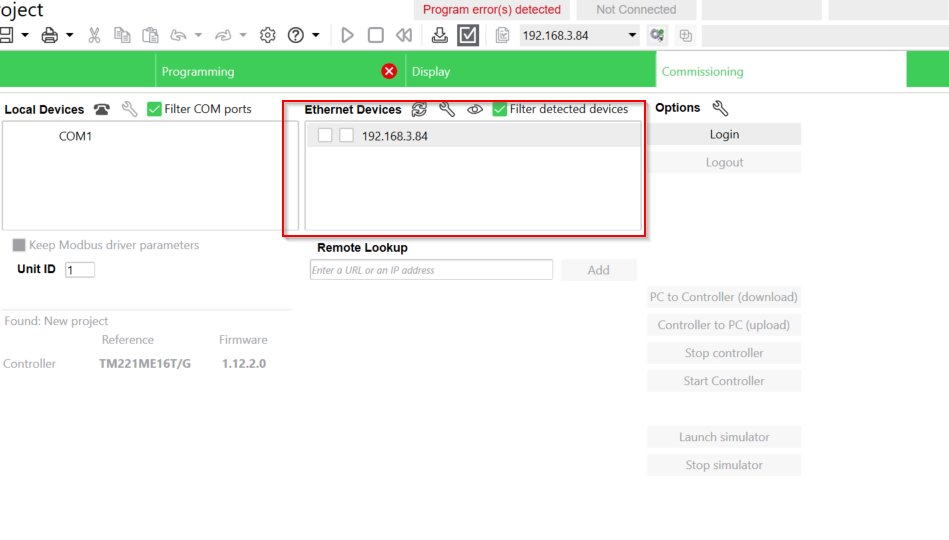Click the rewind initialize controller icon
Viewport: 949px width, 540px height.
(x=404, y=35)
